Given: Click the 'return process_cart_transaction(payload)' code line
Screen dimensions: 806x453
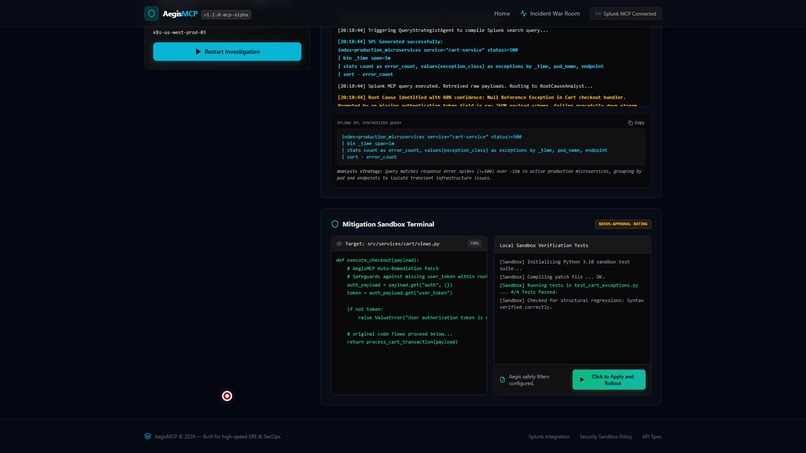Looking at the screenshot, I should tap(402, 342).
